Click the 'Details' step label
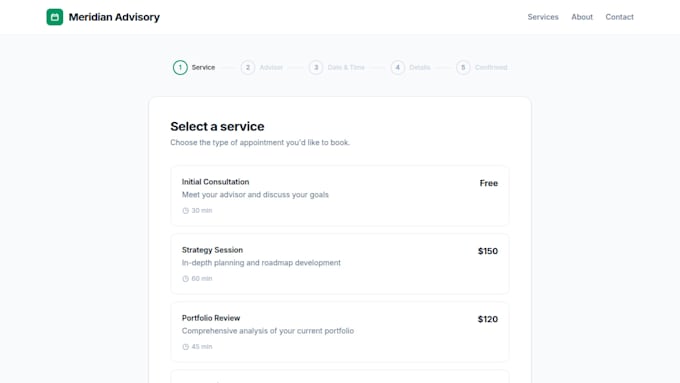This screenshot has height=383, width=680. click(x=420, y=67)
